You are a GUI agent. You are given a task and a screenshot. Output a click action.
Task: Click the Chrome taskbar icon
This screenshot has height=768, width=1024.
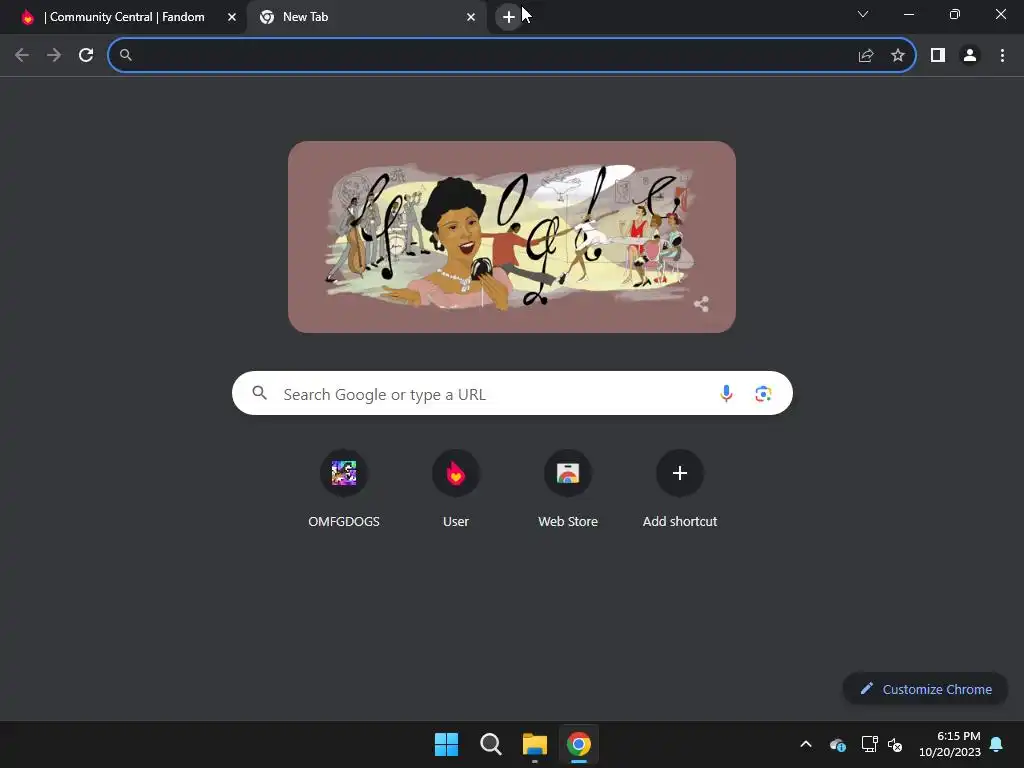pyautogui.click(x=579, y=744)
